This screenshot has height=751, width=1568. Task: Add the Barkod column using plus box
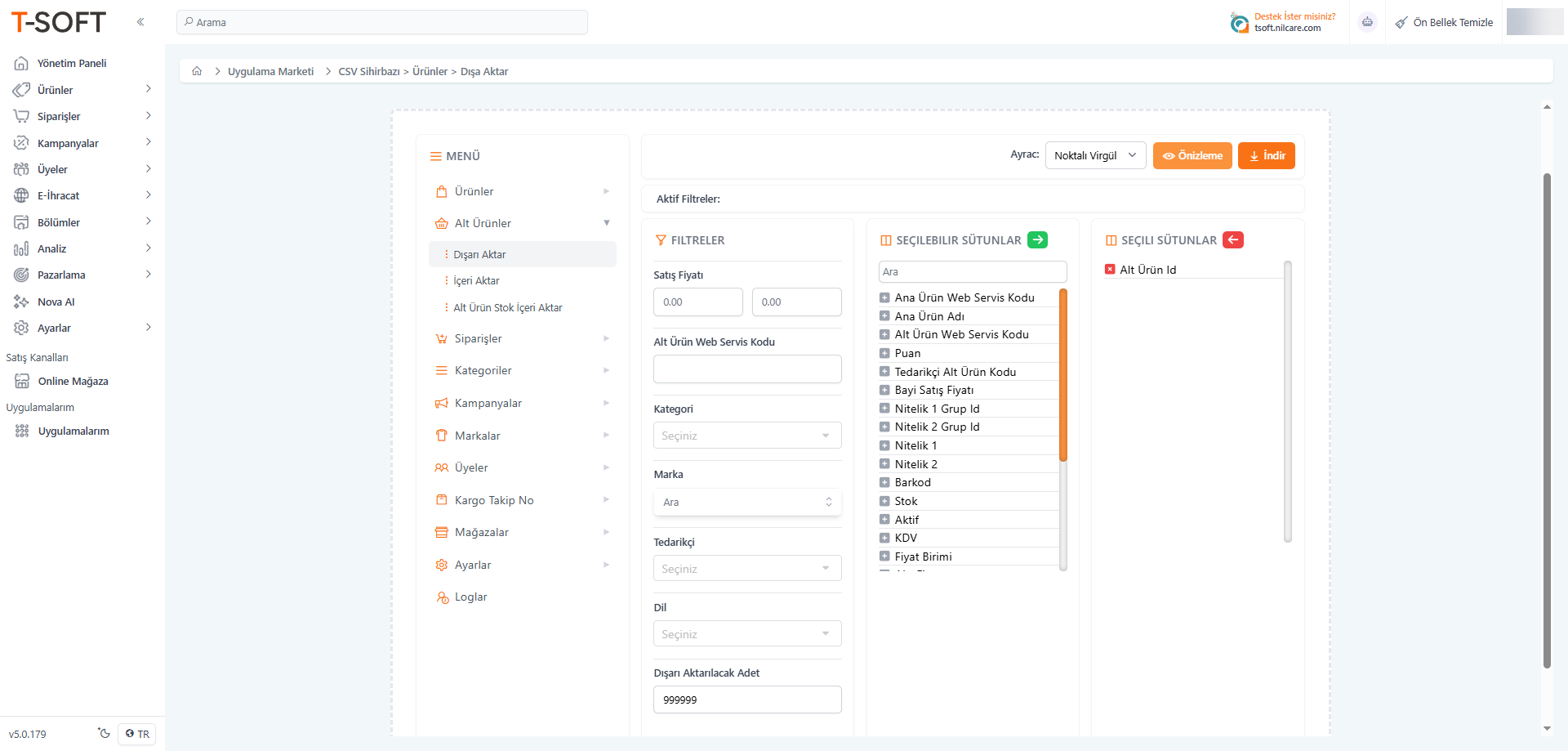884,482
